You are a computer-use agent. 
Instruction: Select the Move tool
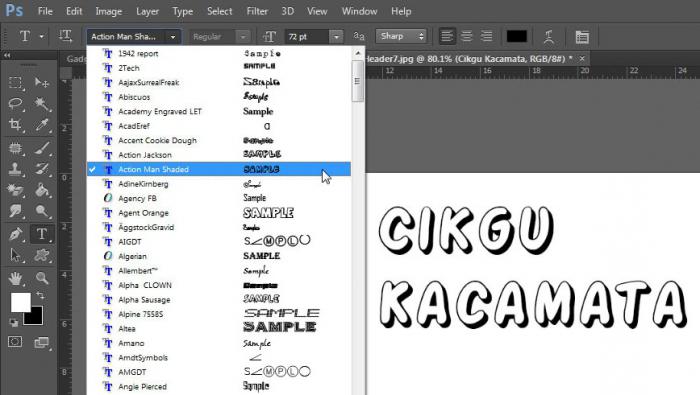[42, 83]
